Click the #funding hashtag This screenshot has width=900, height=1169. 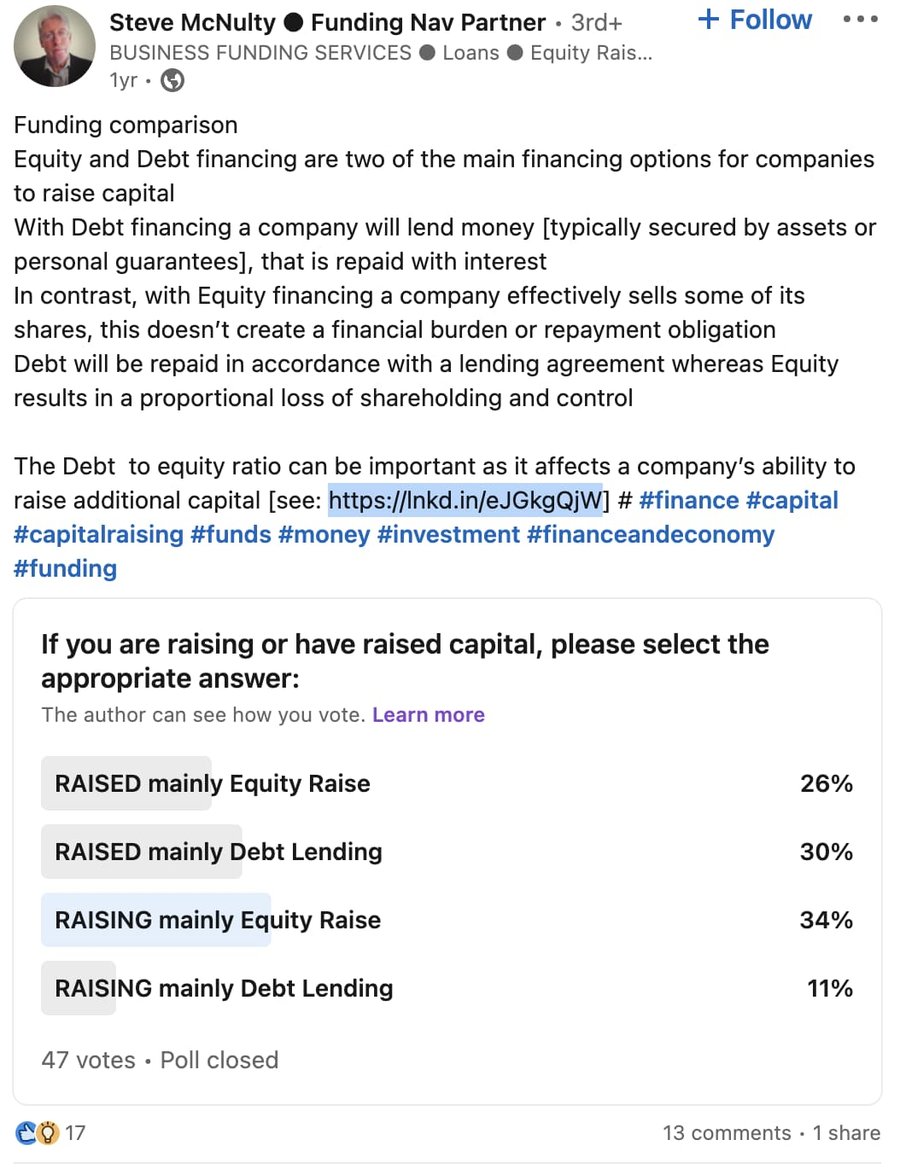pyautogui.click(x=65, y=568)
